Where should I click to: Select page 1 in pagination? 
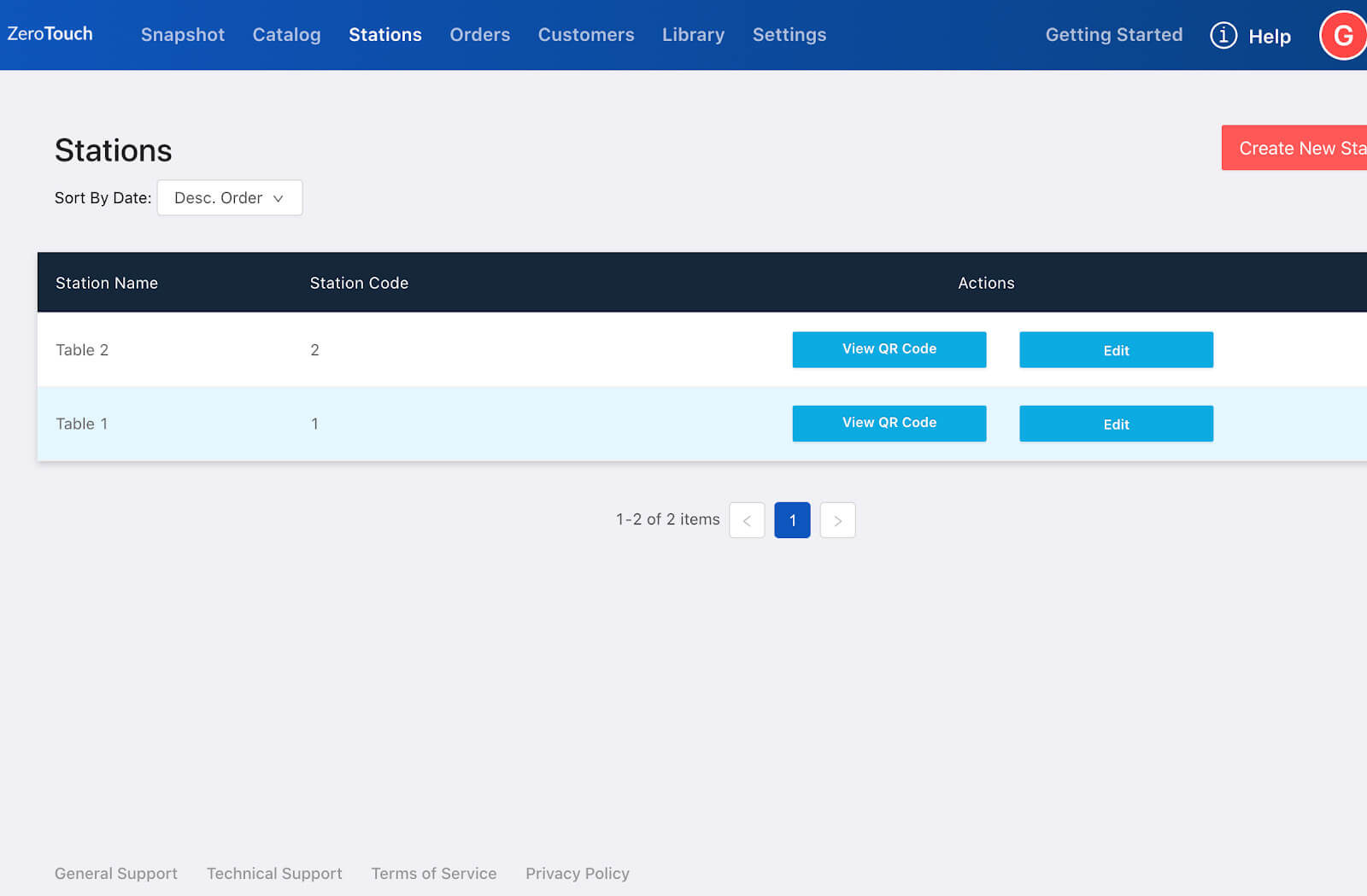(792, 520)
